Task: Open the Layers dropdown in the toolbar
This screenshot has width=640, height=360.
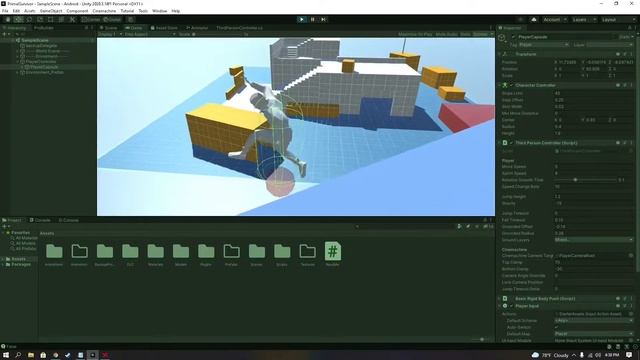Action: [583, 20]
